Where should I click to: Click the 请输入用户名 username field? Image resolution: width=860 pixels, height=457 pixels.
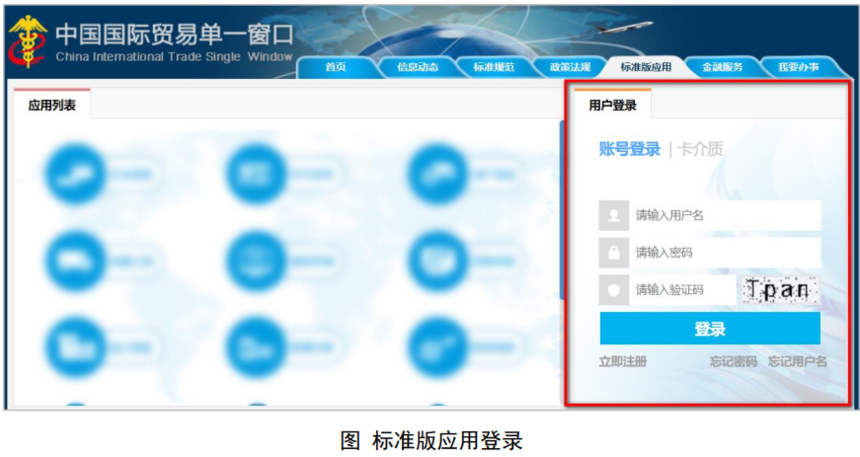pyautogui.click(x=725, y=215)
